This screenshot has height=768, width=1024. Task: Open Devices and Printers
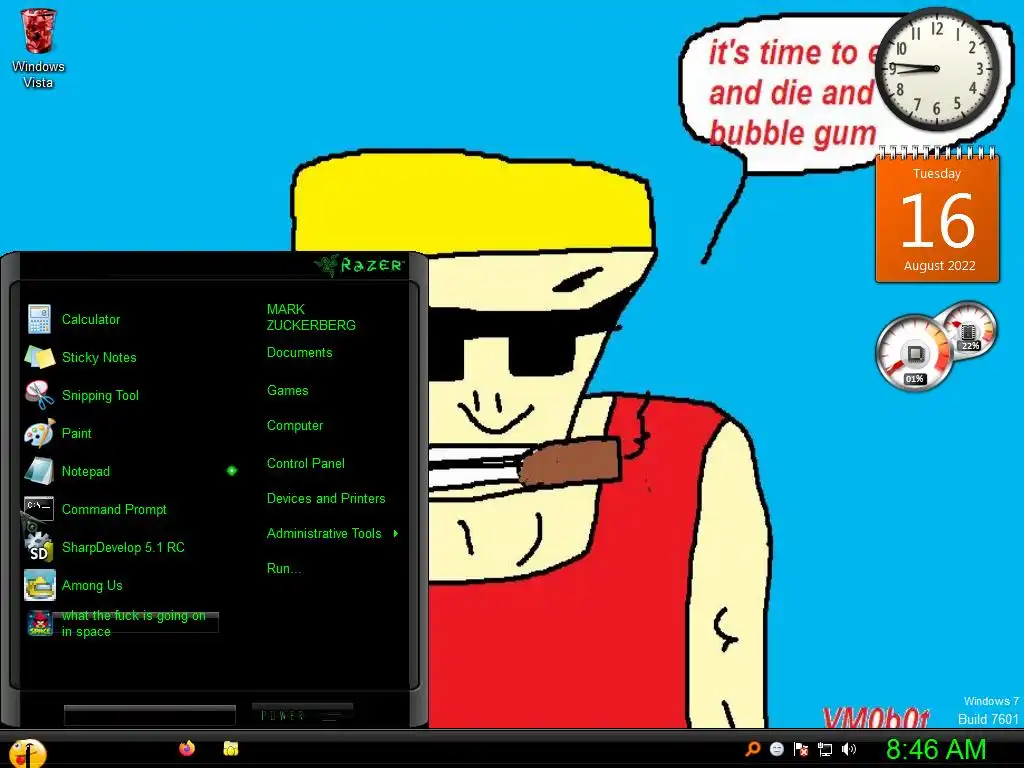[x=326, y=498]
